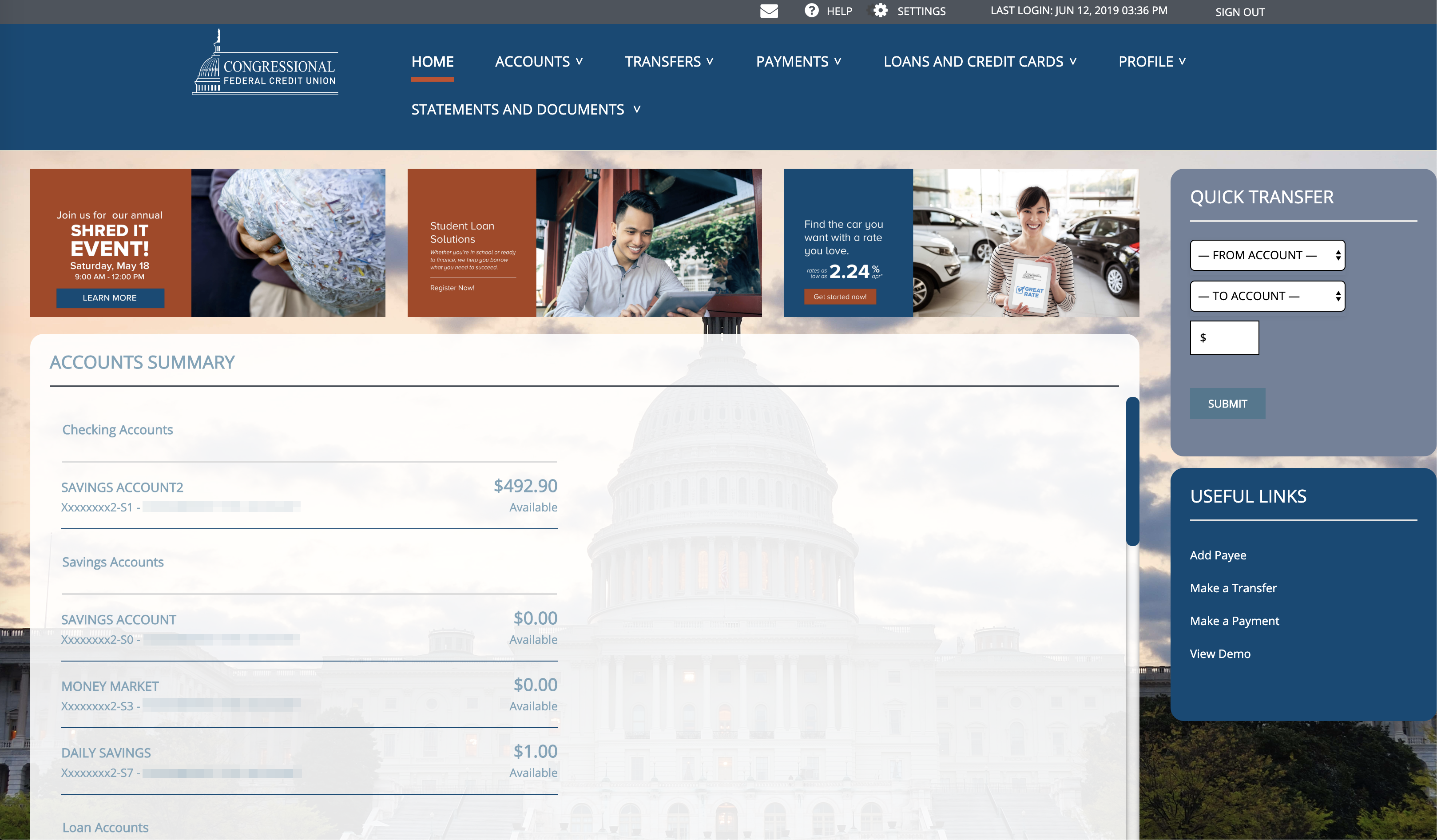Click the Xxxxxxxx2-S1 account number
This screenshot has width=1437, height=840.
[97, 507]
